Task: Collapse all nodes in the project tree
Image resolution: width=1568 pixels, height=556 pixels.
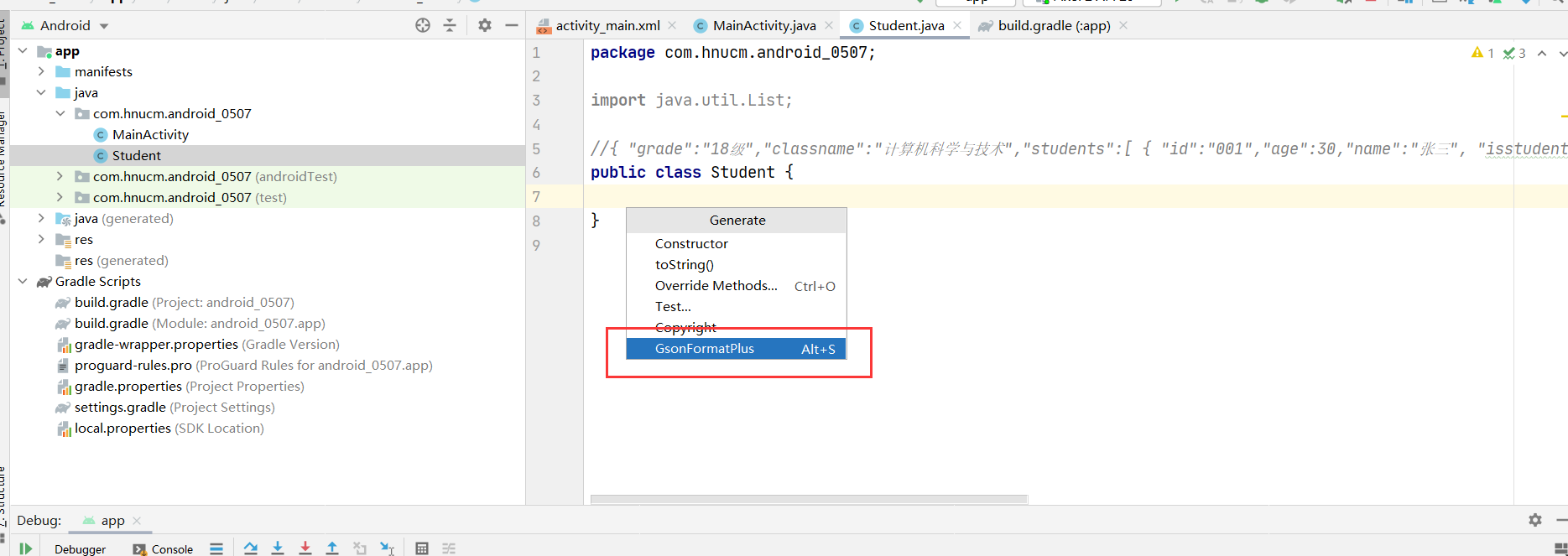Action: [450, 25]
